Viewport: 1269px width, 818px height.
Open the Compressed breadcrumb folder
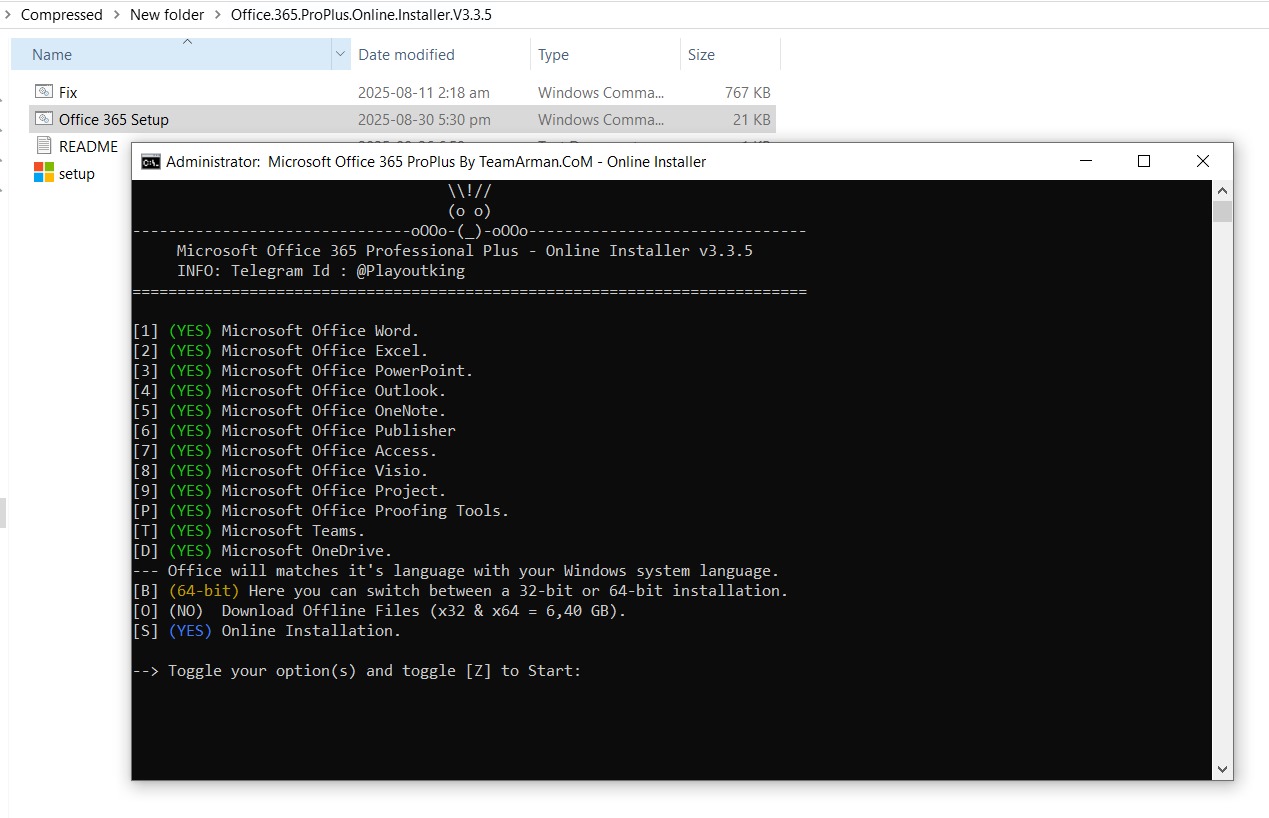pyautogui.click(x=62, y=15)
